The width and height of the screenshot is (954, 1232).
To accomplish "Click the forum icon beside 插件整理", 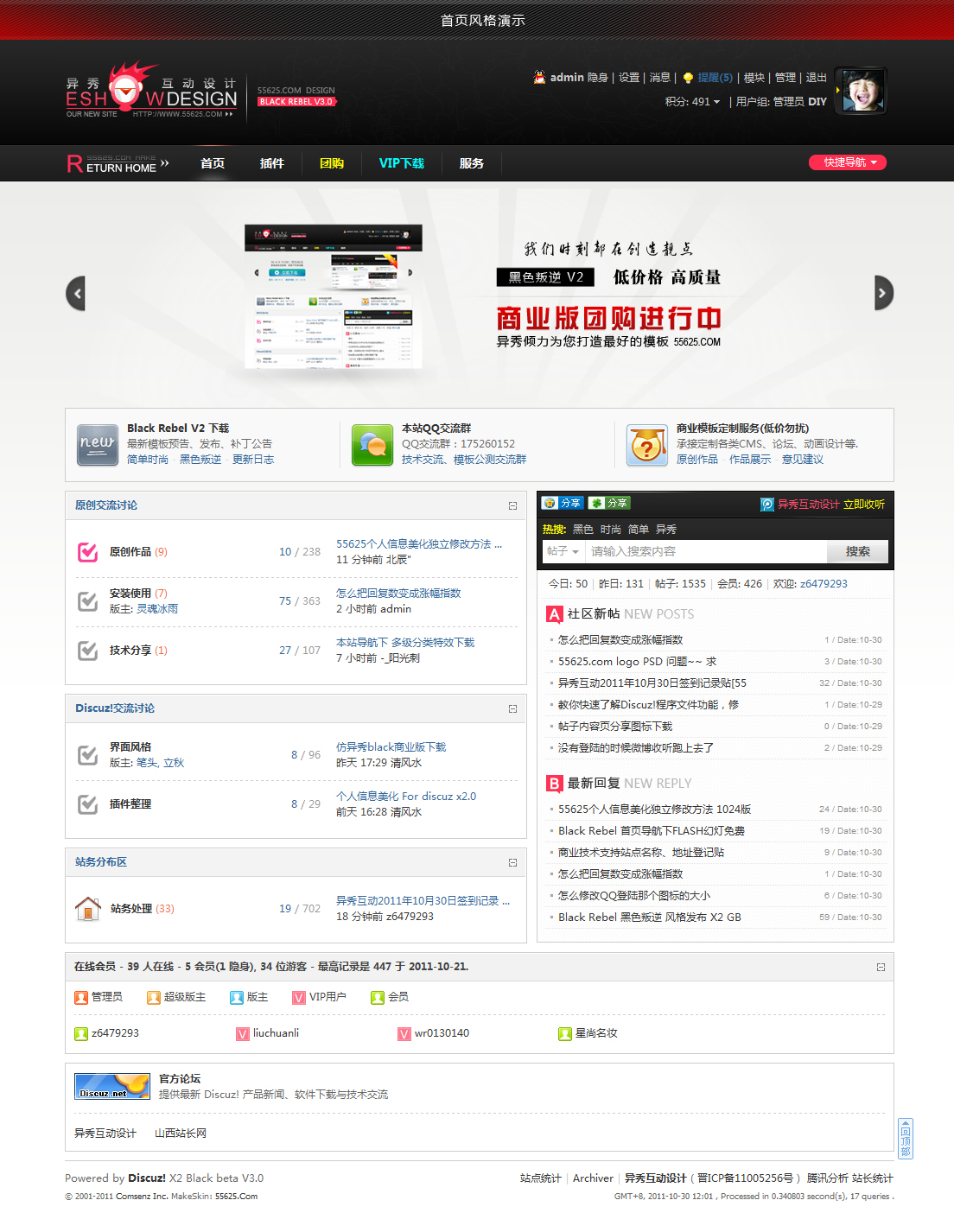I will pyautogui.click(x=87, y=803).
